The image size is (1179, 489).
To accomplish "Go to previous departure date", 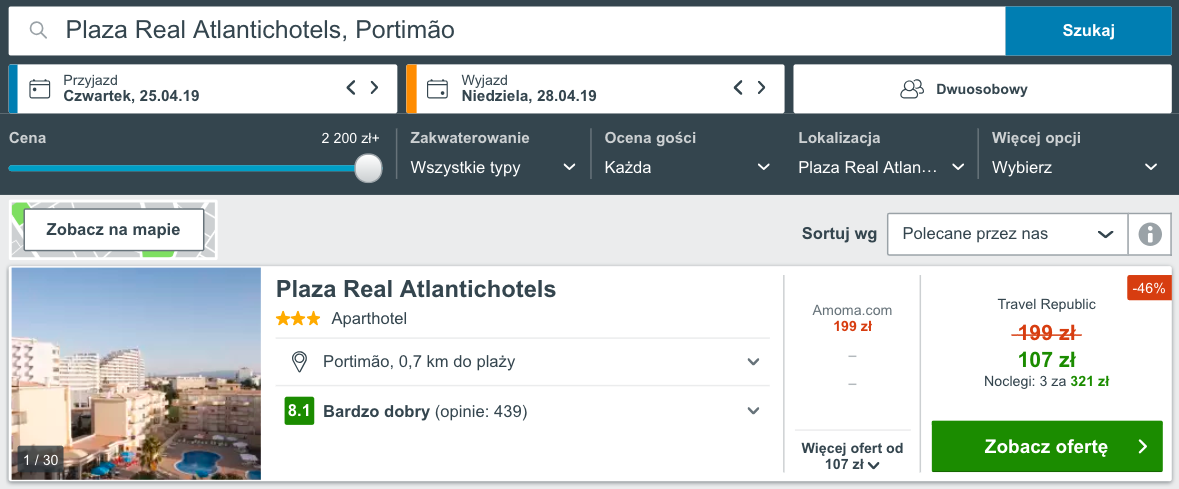I will (x=738, y=88).
